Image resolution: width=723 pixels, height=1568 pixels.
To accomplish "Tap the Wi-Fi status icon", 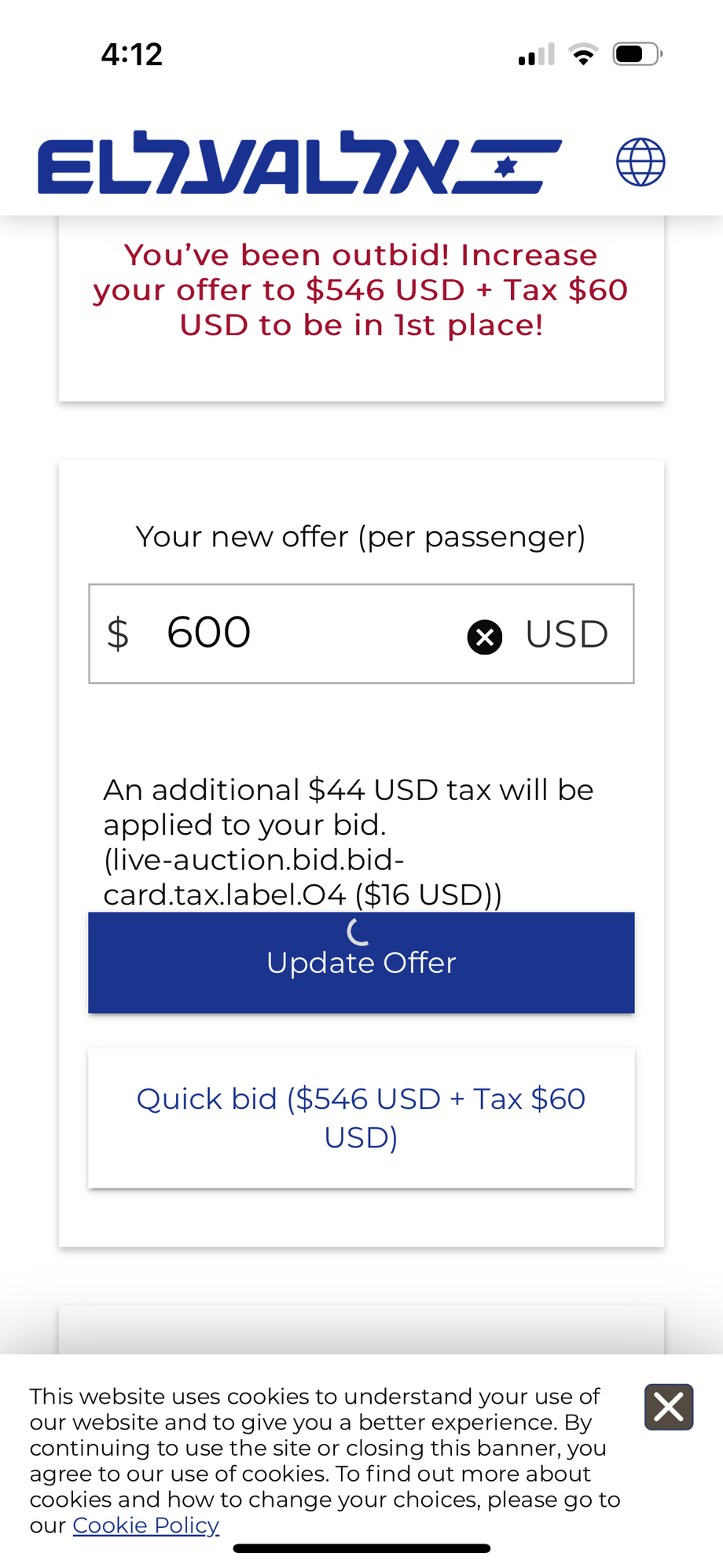I will (x=583, y=55).
